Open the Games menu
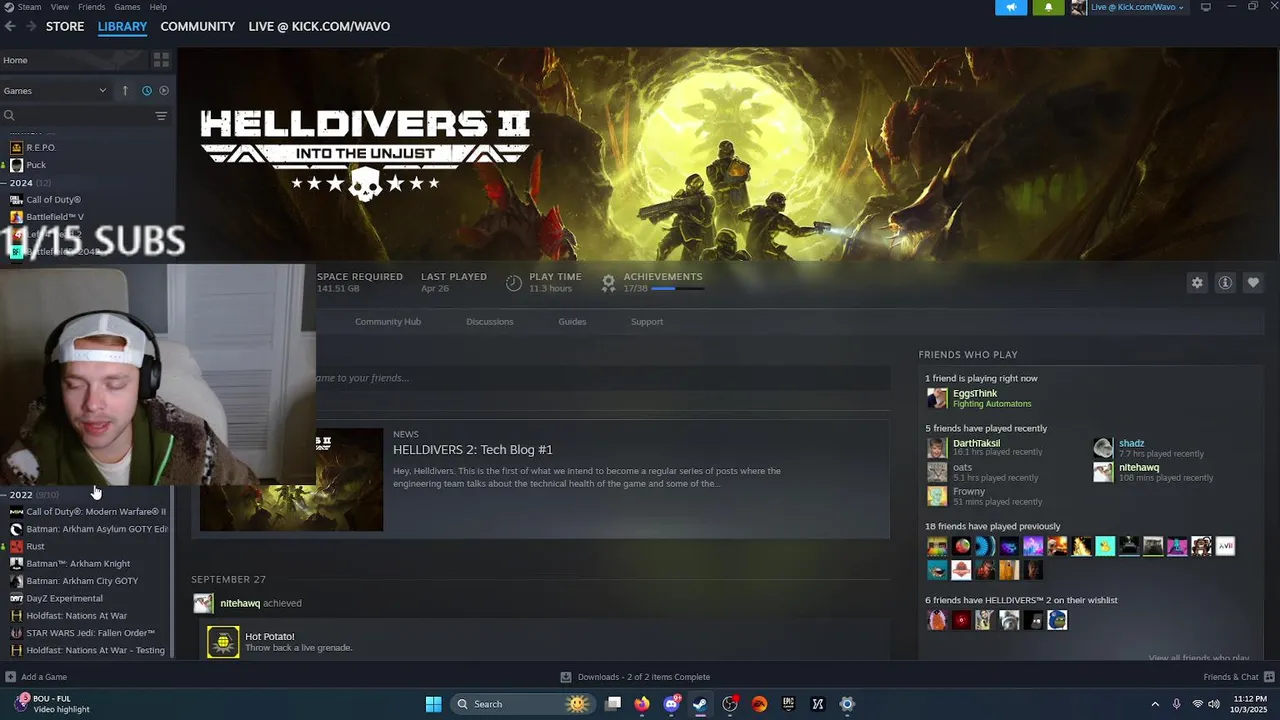 [127, 7]
